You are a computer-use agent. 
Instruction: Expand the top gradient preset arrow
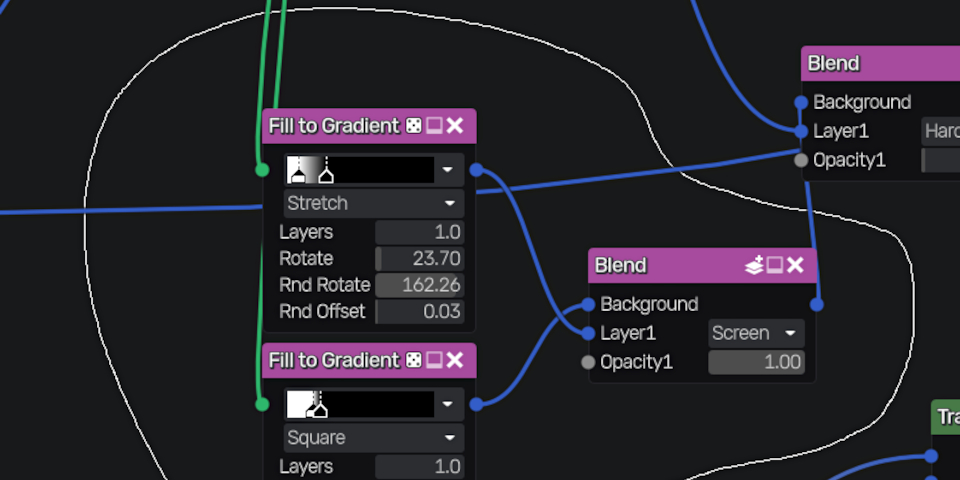(x=447, y=170)
